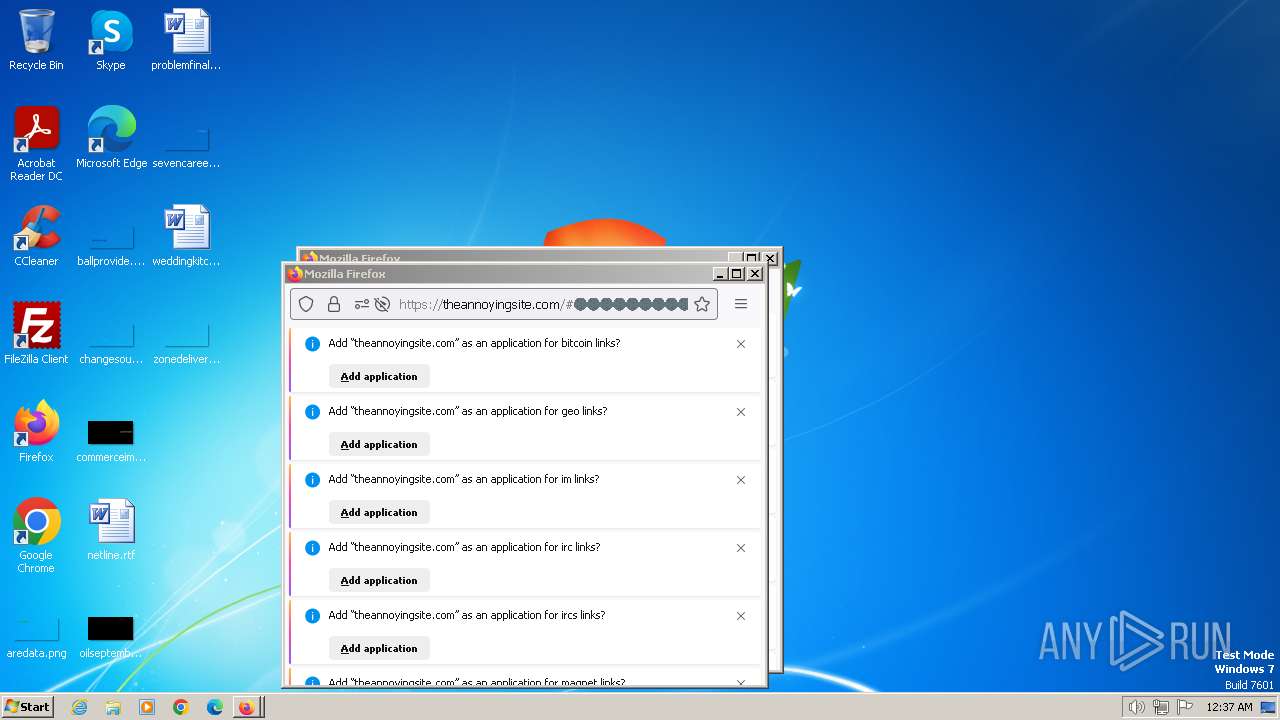Click the padlock site security icon

click(334, 304)
